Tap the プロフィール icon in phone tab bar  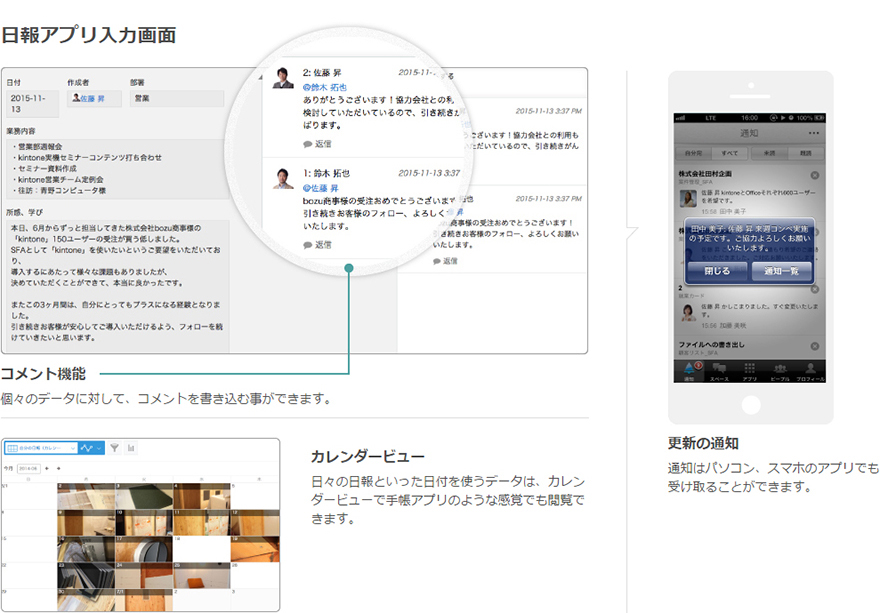(810, 371)
